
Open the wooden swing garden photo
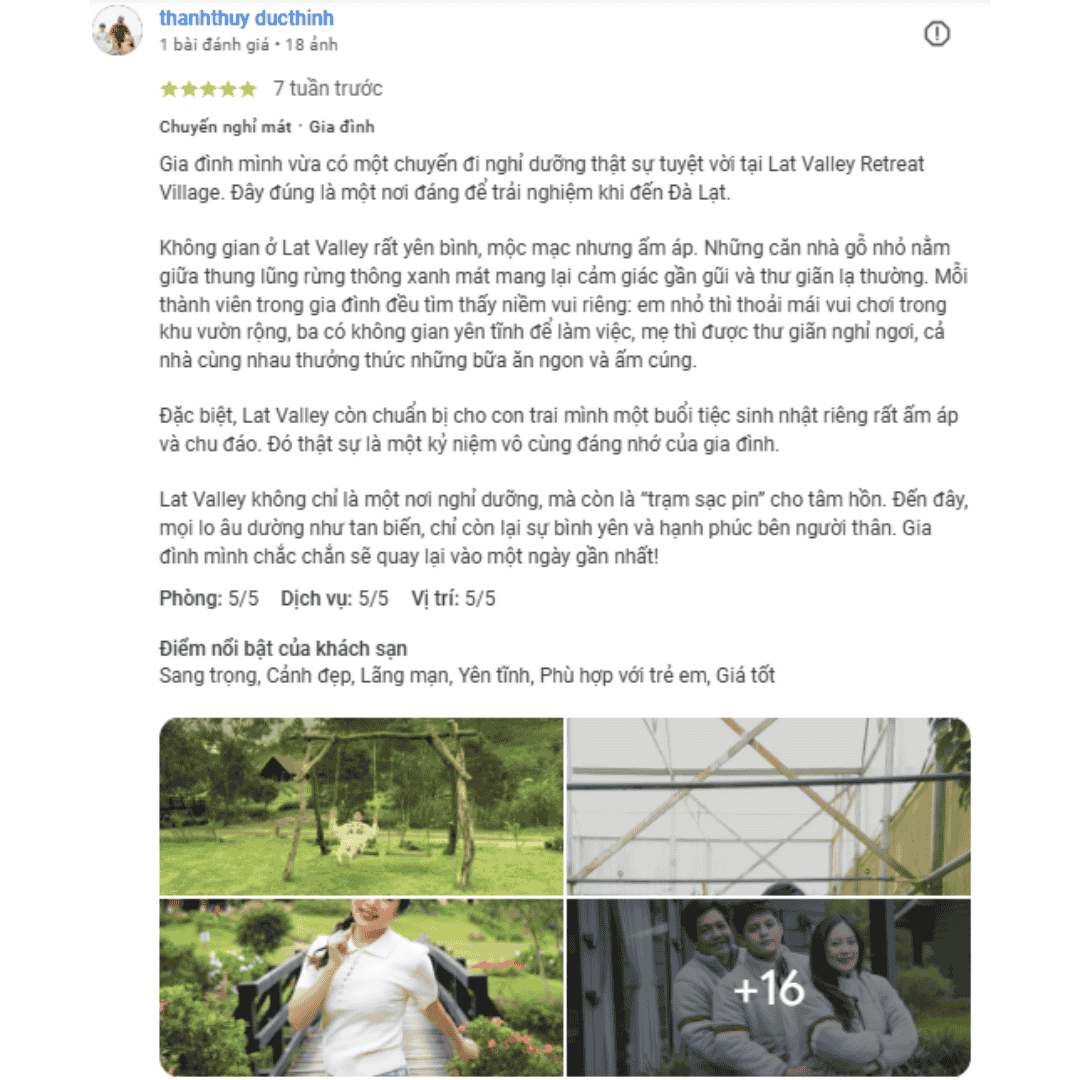click(x=362, y=807)
